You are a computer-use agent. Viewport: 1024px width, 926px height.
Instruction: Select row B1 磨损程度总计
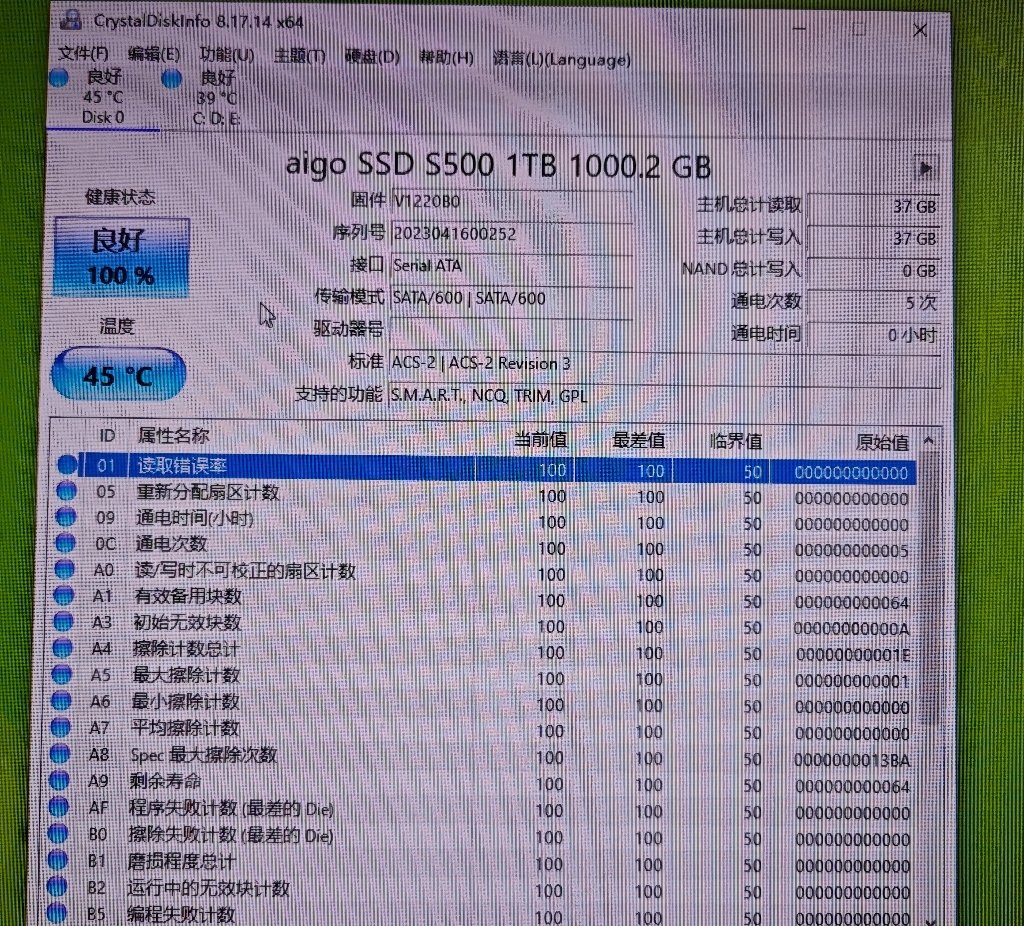487,864
